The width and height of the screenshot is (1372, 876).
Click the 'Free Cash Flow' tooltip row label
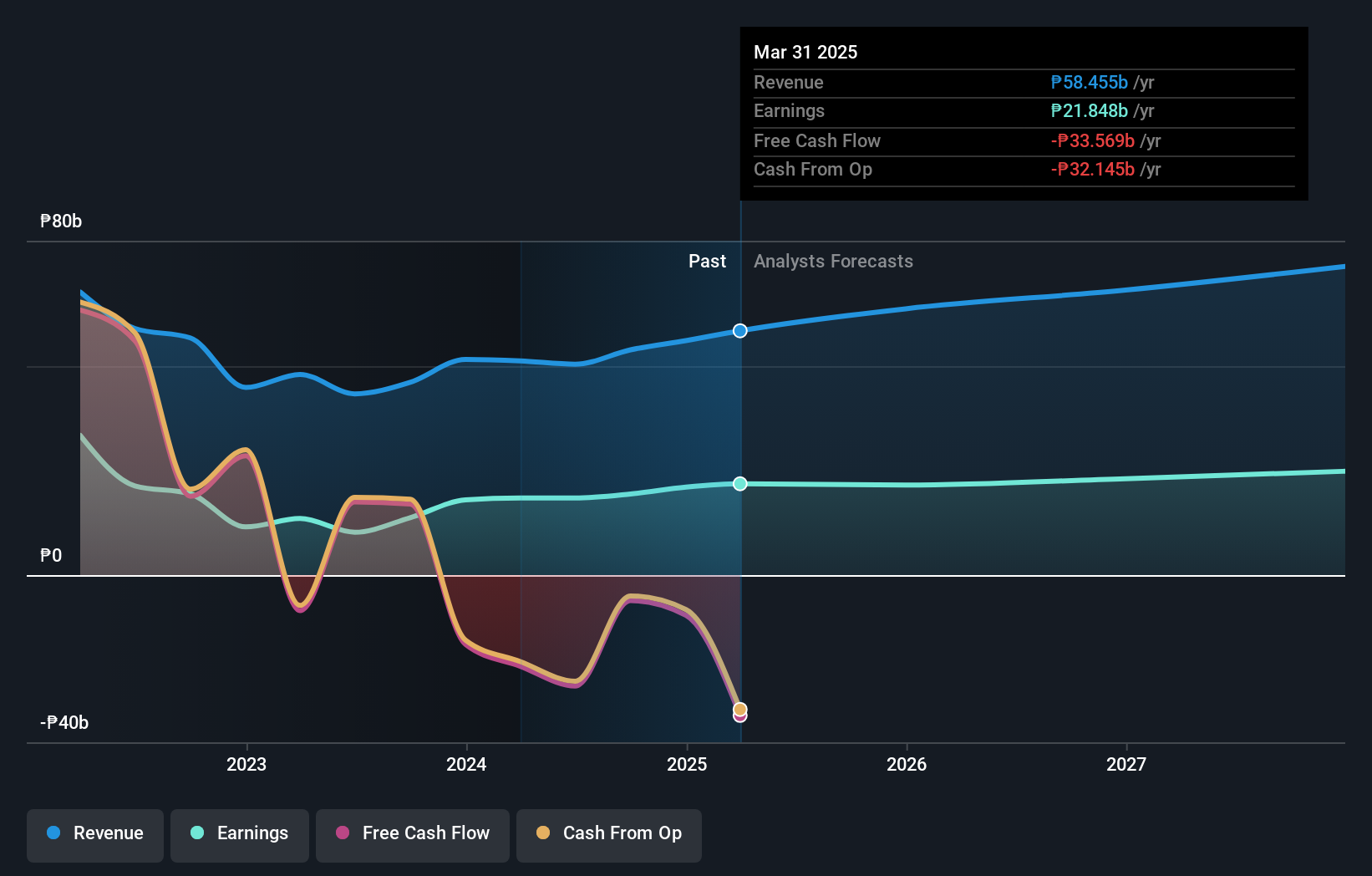(817, 141)
